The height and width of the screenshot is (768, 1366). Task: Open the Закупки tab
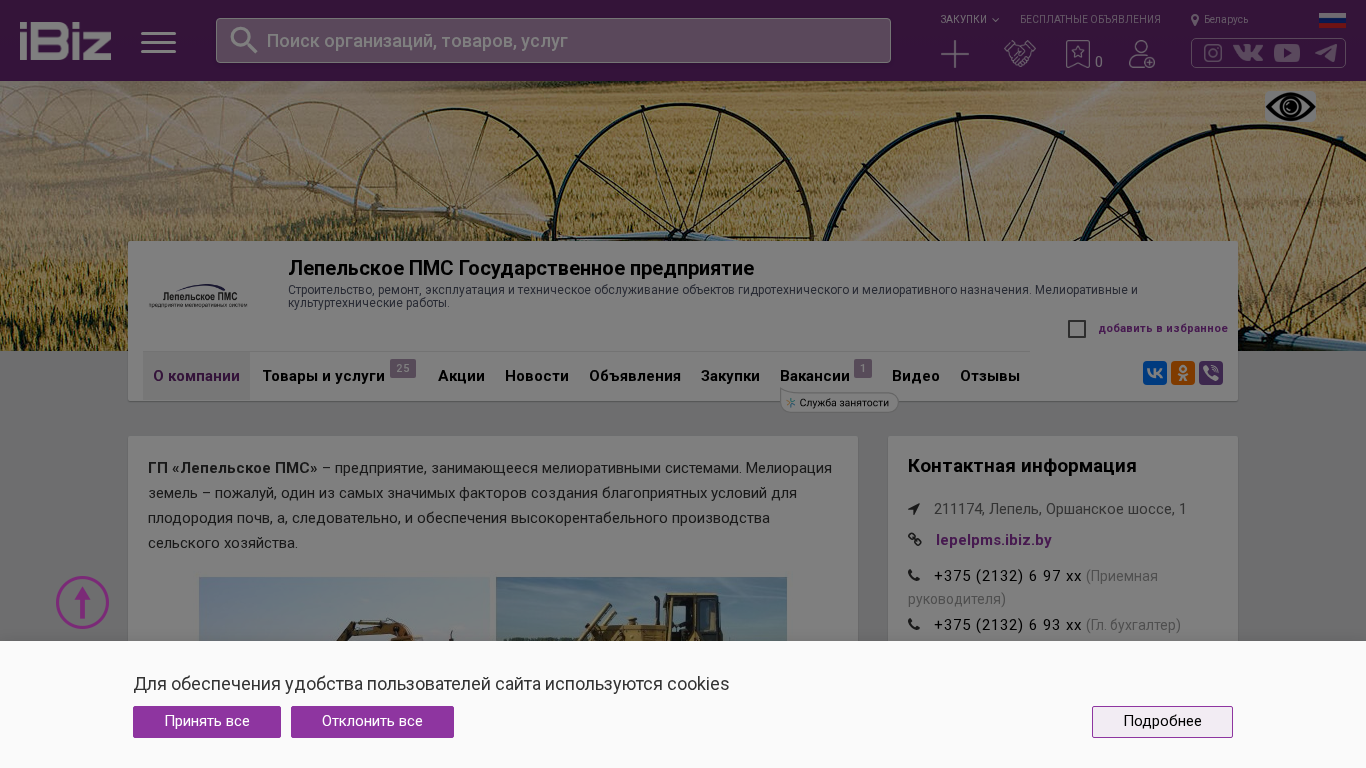pyautogui.click(x=730, y=376)
